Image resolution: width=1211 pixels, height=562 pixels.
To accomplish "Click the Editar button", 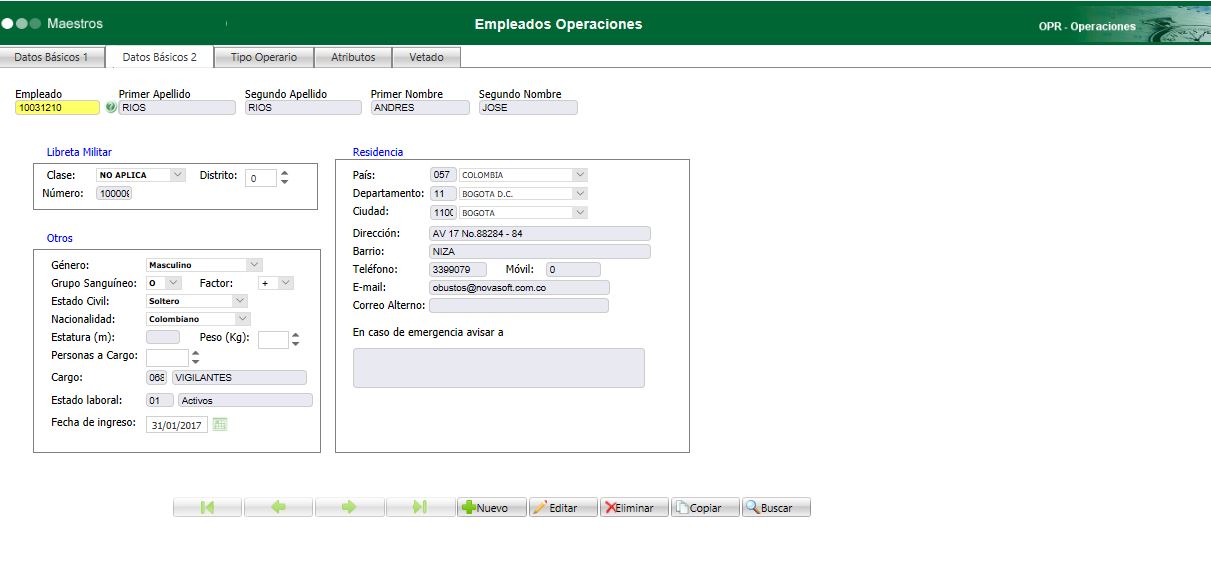I will pos(563,507).
